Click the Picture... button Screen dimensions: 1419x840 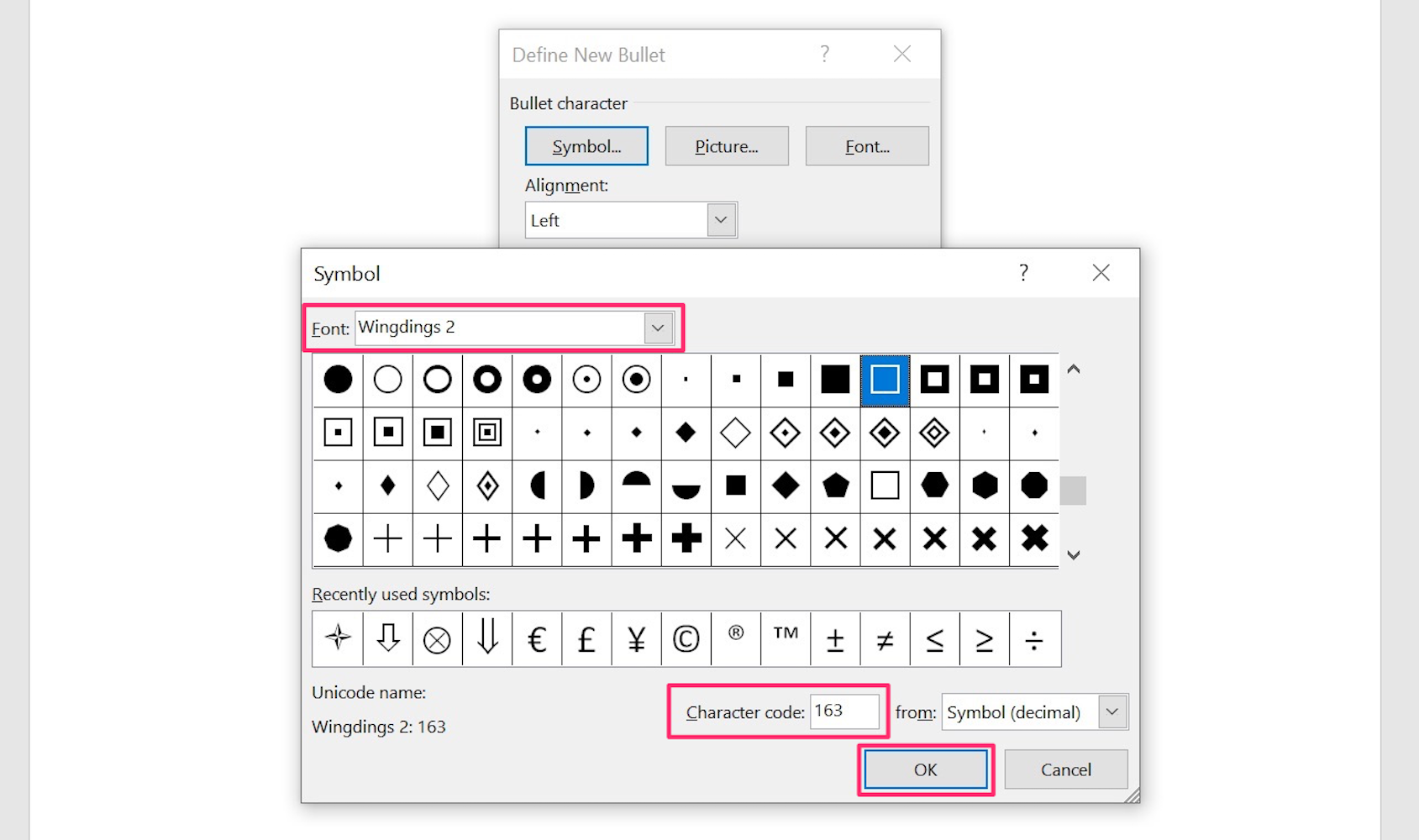727,146
